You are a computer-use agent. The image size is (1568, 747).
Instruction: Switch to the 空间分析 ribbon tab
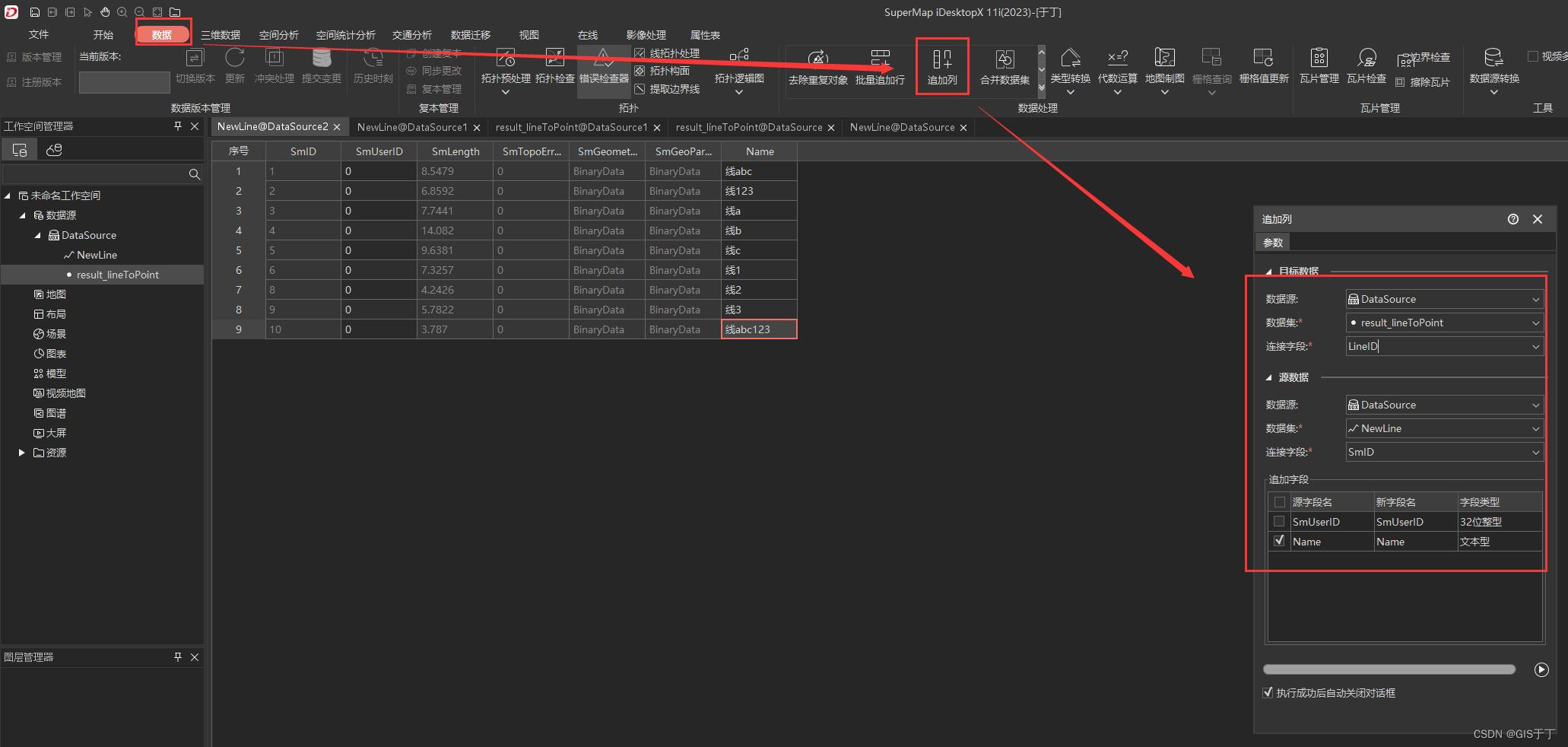coord(279,35)
